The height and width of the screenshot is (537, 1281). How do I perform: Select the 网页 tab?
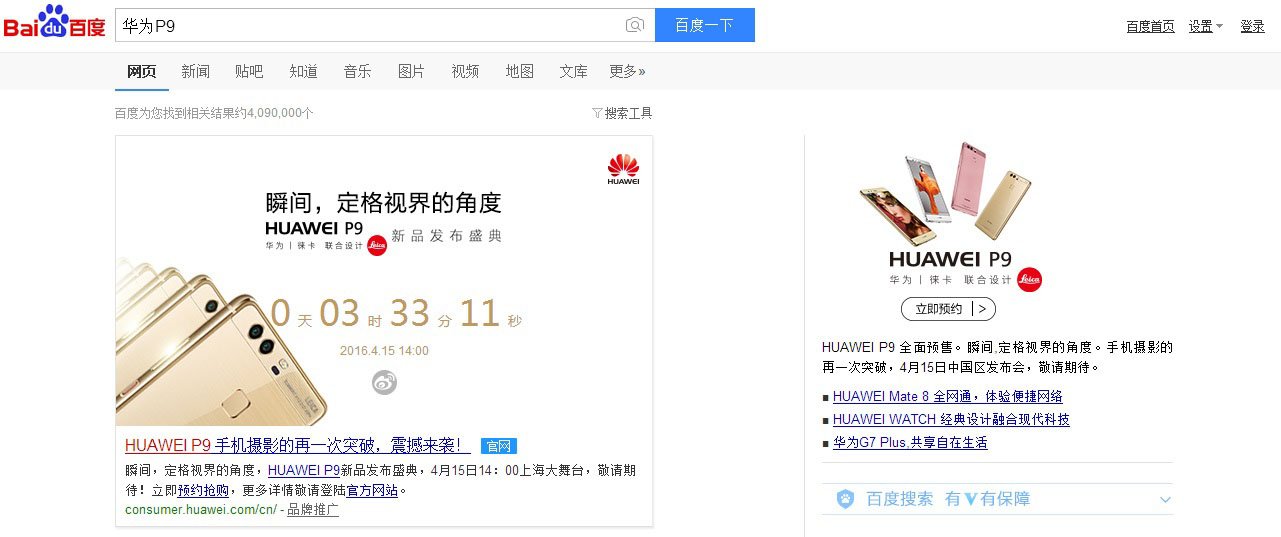tap(142, 71)
